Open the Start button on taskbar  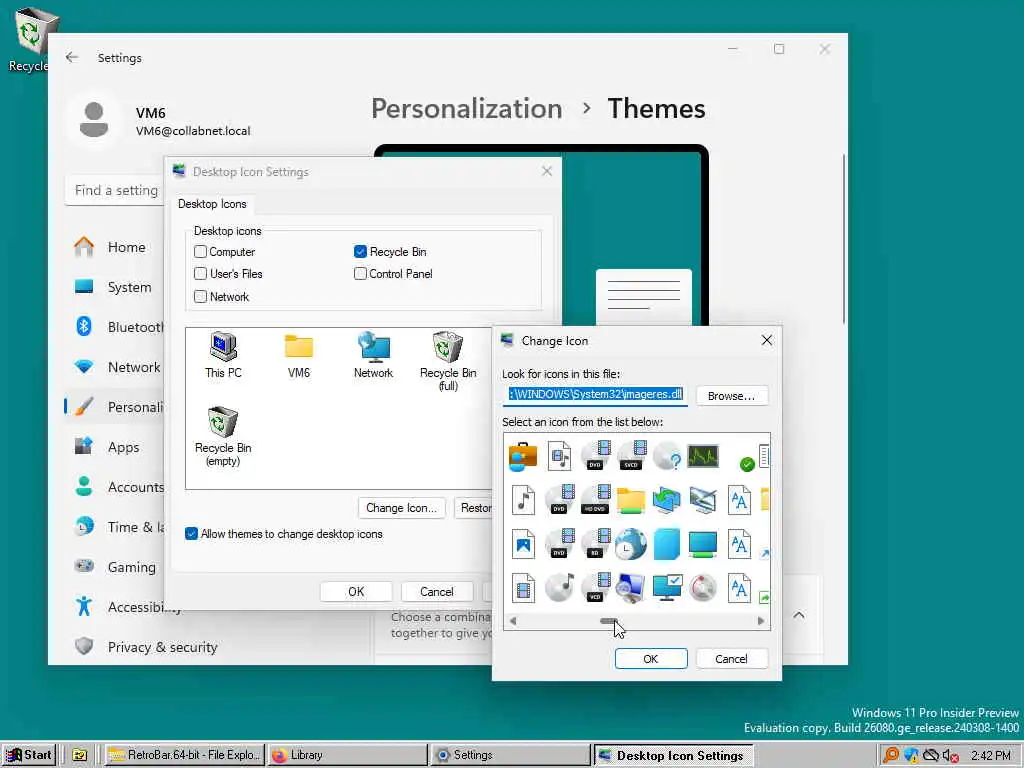point(29,755)
